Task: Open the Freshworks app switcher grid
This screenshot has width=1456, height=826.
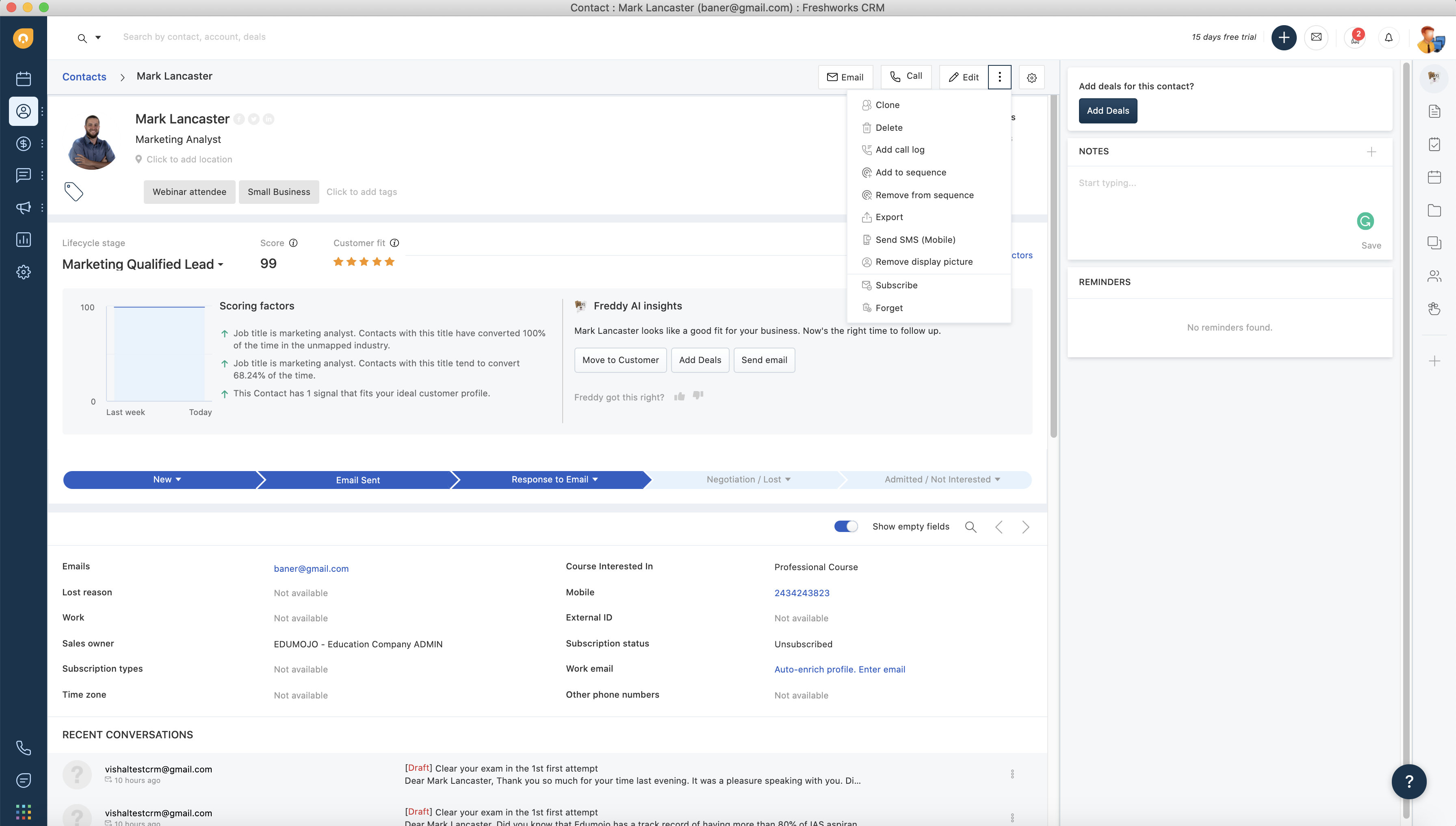Action: coord(23,812)
